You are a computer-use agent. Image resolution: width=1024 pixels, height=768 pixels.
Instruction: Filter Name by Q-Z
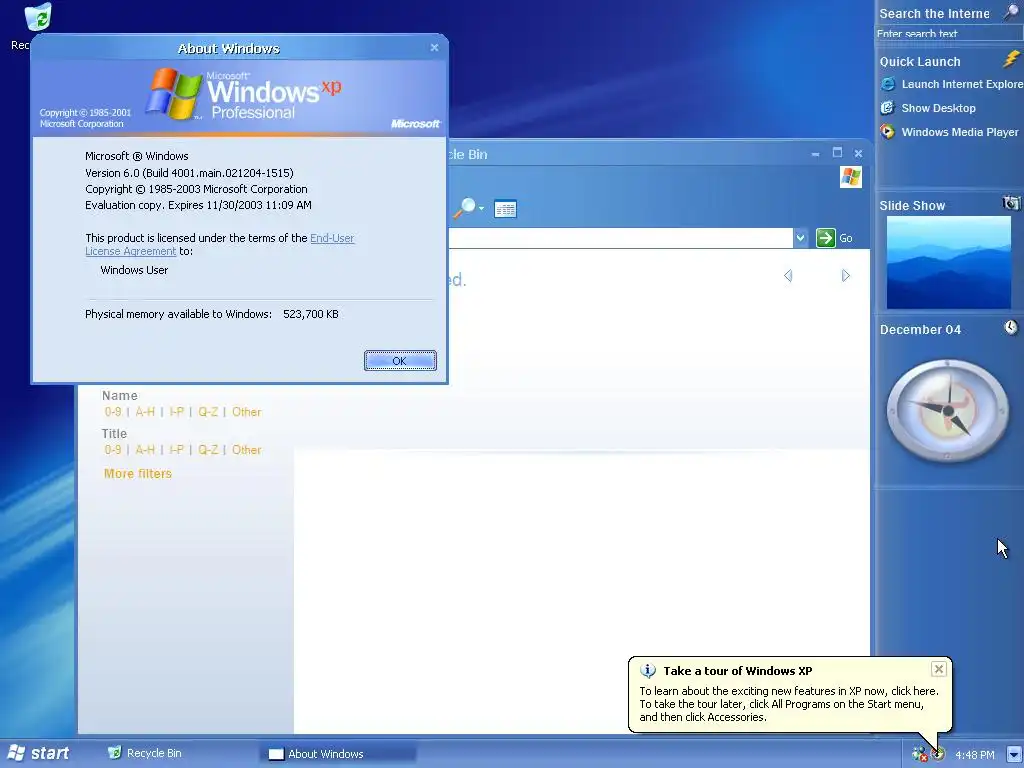(x=208, y=412)
